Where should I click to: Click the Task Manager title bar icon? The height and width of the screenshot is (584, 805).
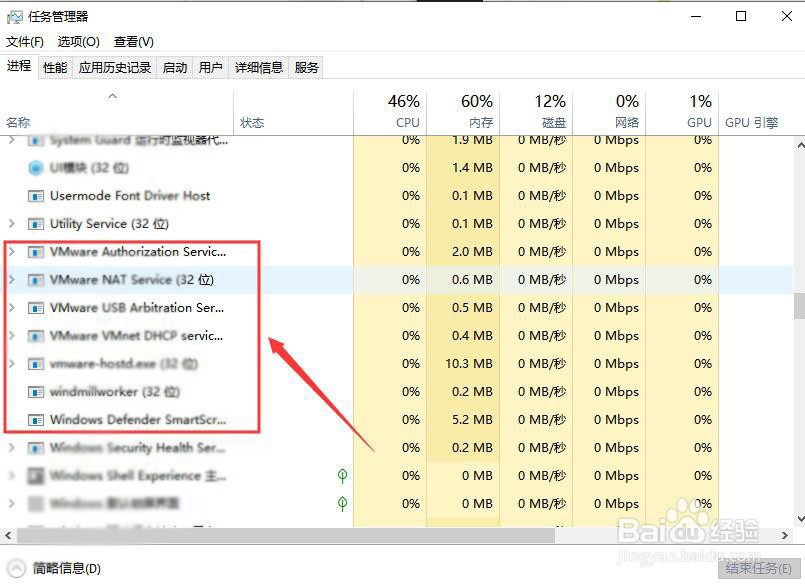[x=14, y=17]
